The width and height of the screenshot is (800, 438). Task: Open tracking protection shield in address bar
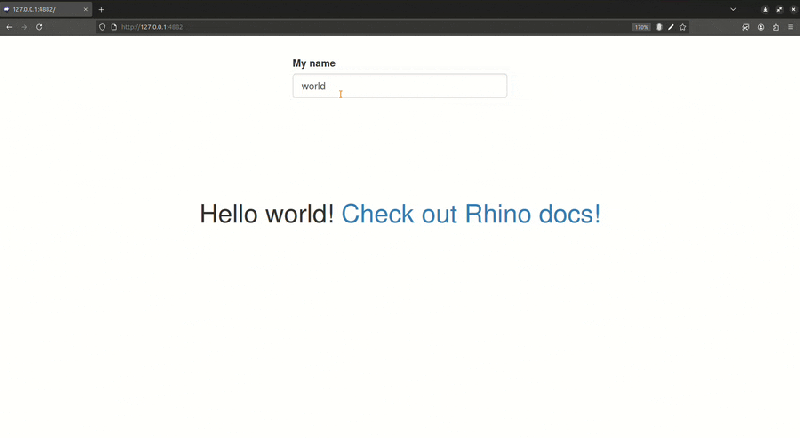point(102,27)
